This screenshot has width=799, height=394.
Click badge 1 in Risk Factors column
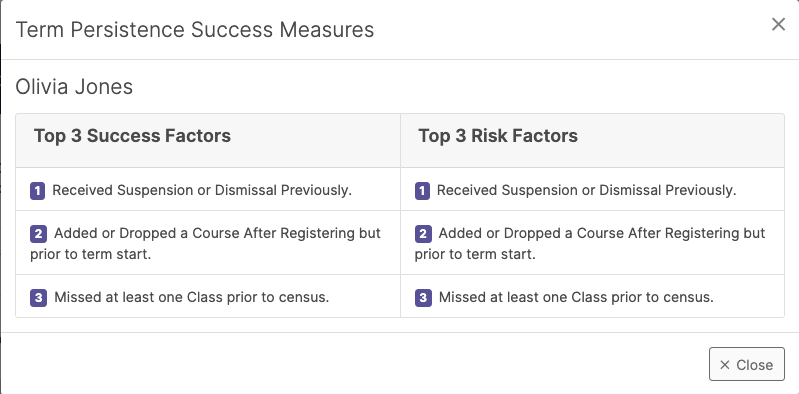pos(422,191)
